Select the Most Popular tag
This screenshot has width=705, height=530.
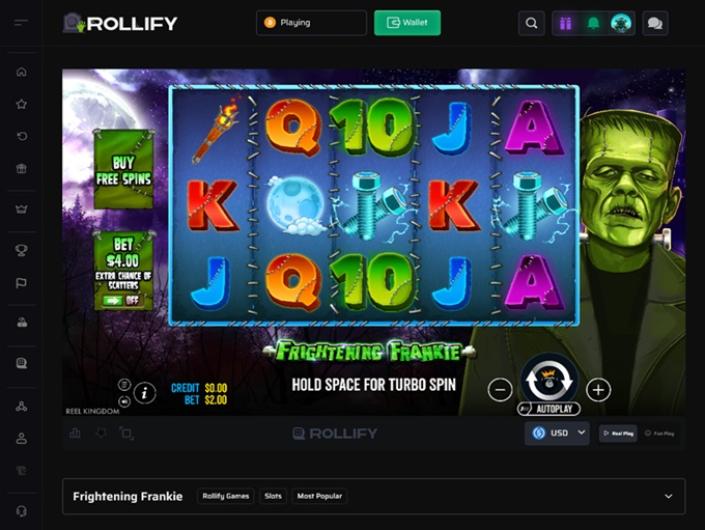click(x=319, y=496)
